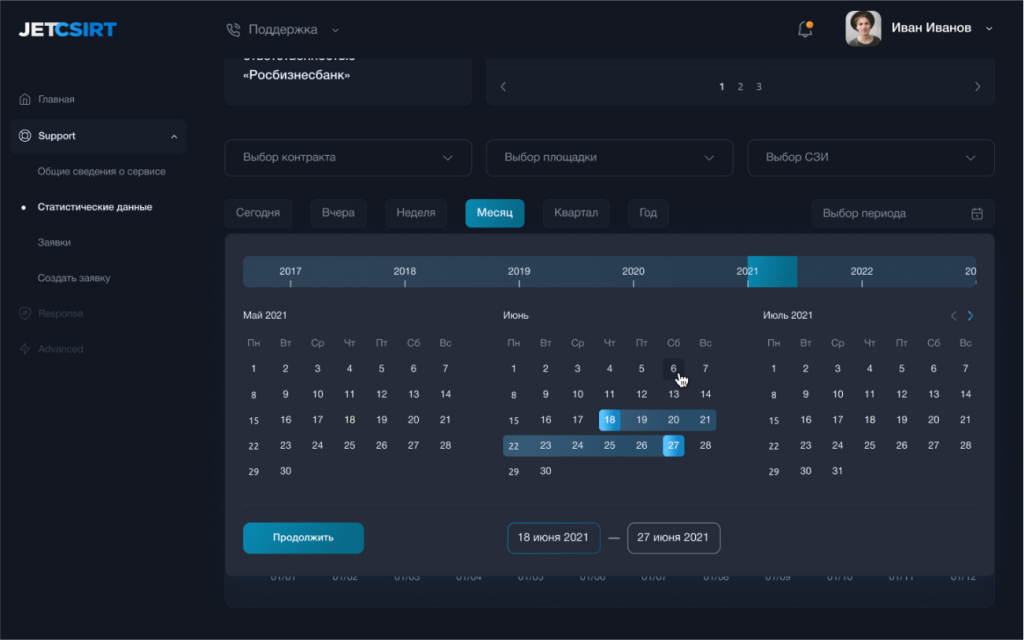Click the calendar icon in Выбор периода
1024x640 pixels.
(977, 213)
